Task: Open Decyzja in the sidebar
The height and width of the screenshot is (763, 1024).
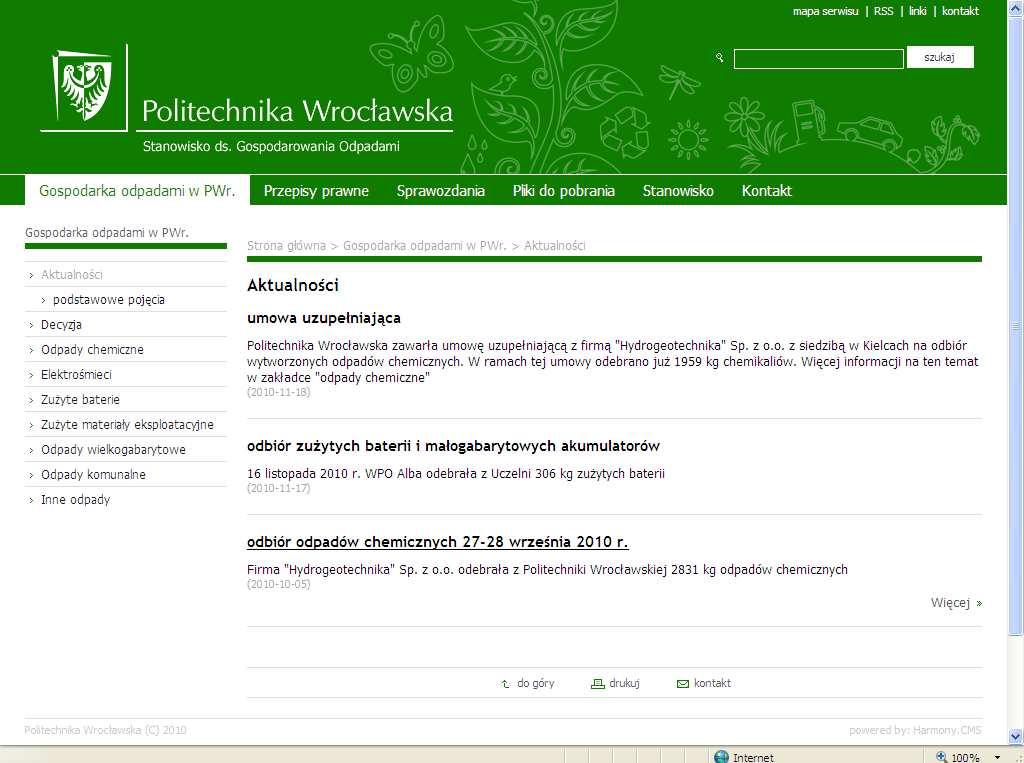Action: 61,325
